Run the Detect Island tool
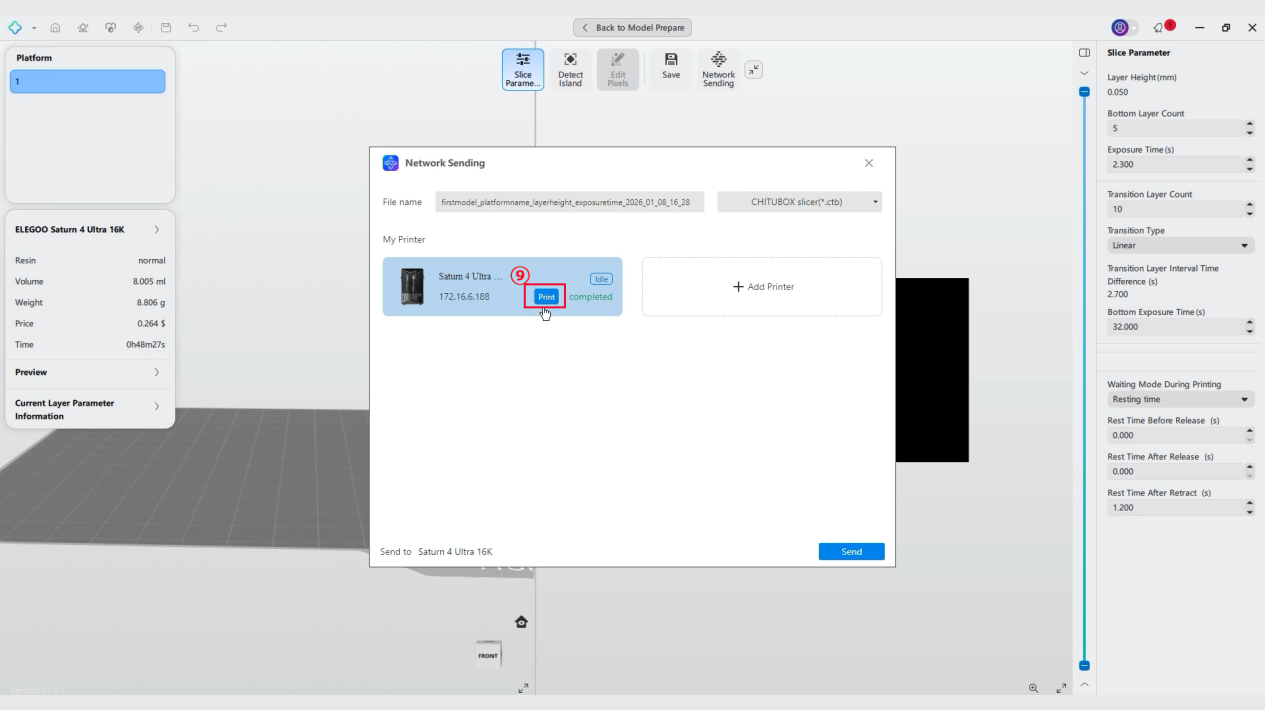 click(570, 70)
